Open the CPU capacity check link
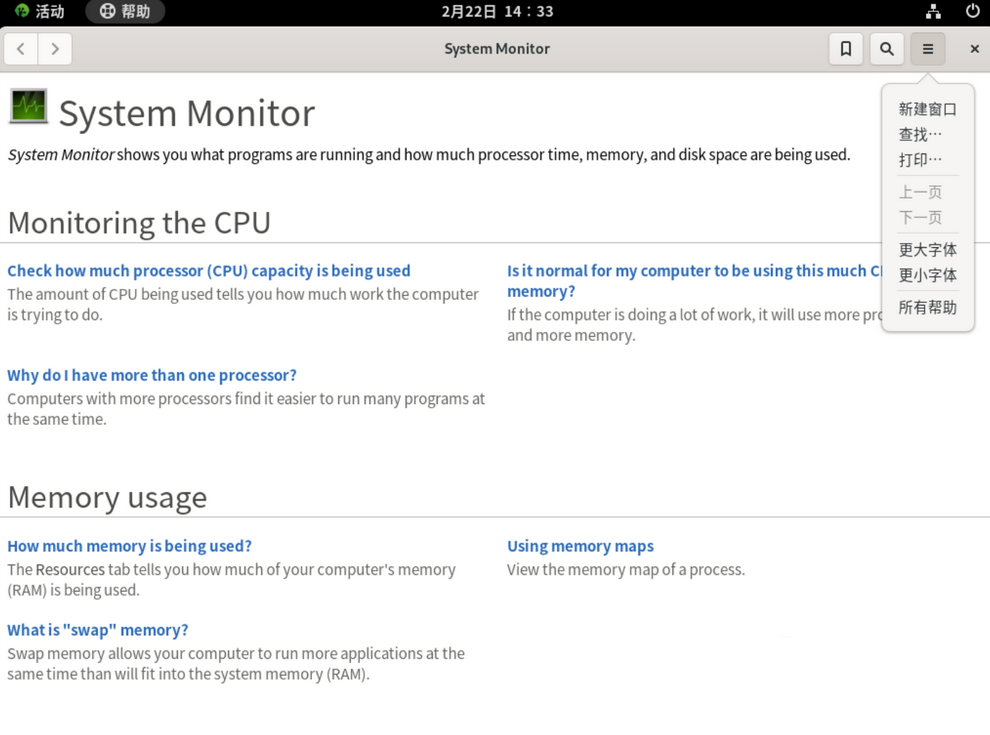Viewport: 990px width, 735px height. click(209, 271)
